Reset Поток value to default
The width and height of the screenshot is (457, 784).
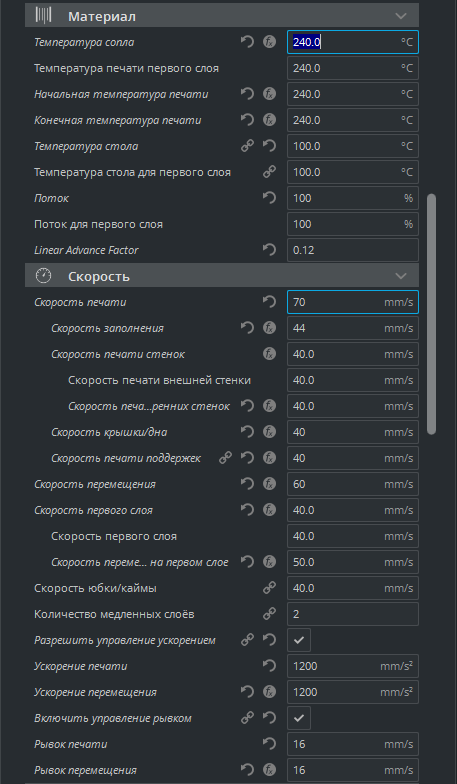[270, 198]
